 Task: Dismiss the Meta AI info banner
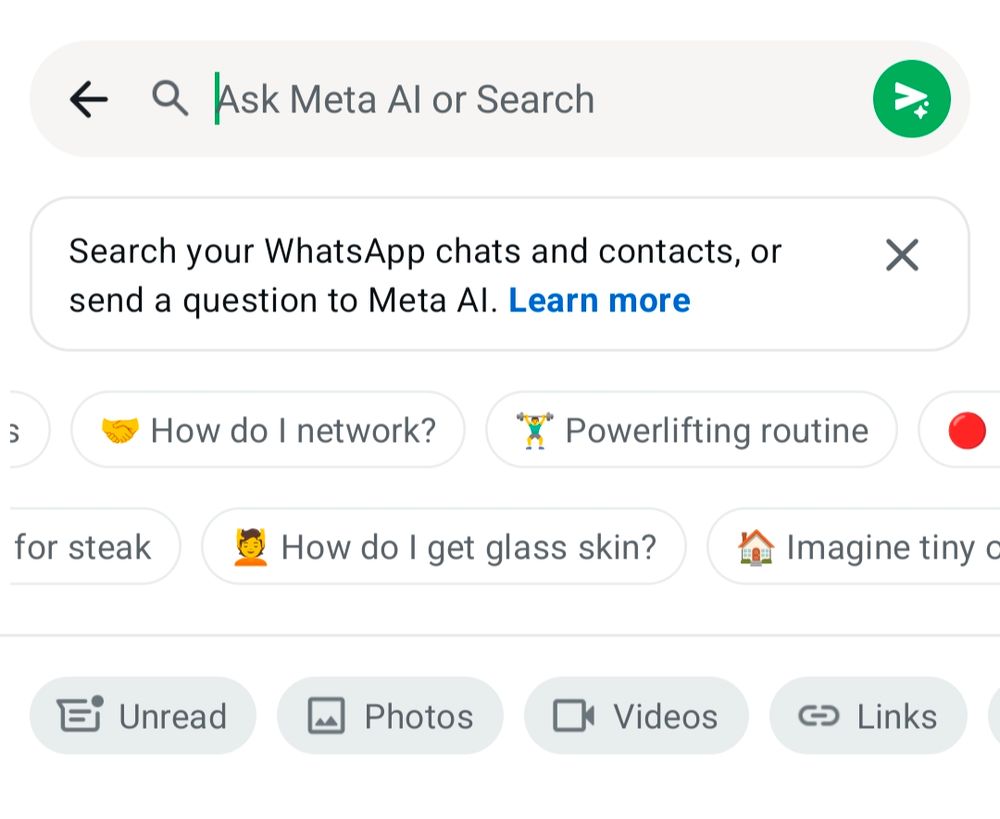pyautogui.click(x=901, y=255)
